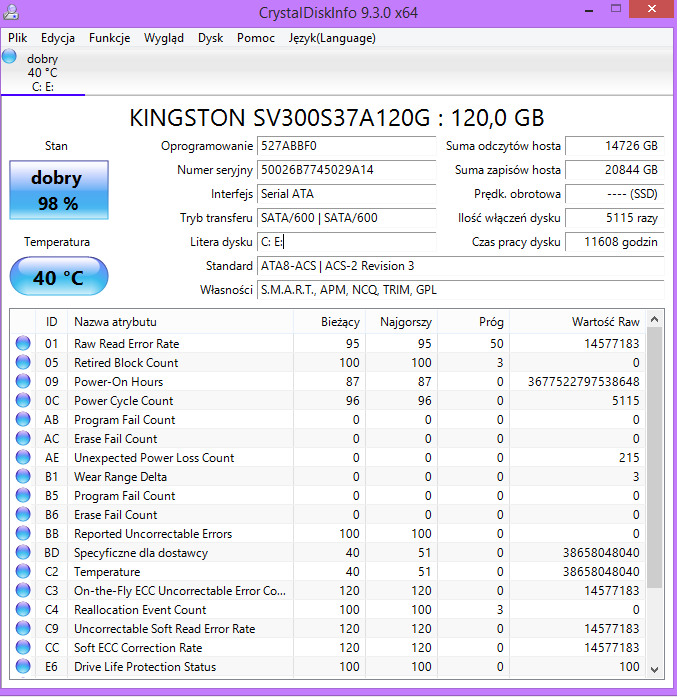Click the Interfejs field Serial ATA

click(x=346, y=194)
